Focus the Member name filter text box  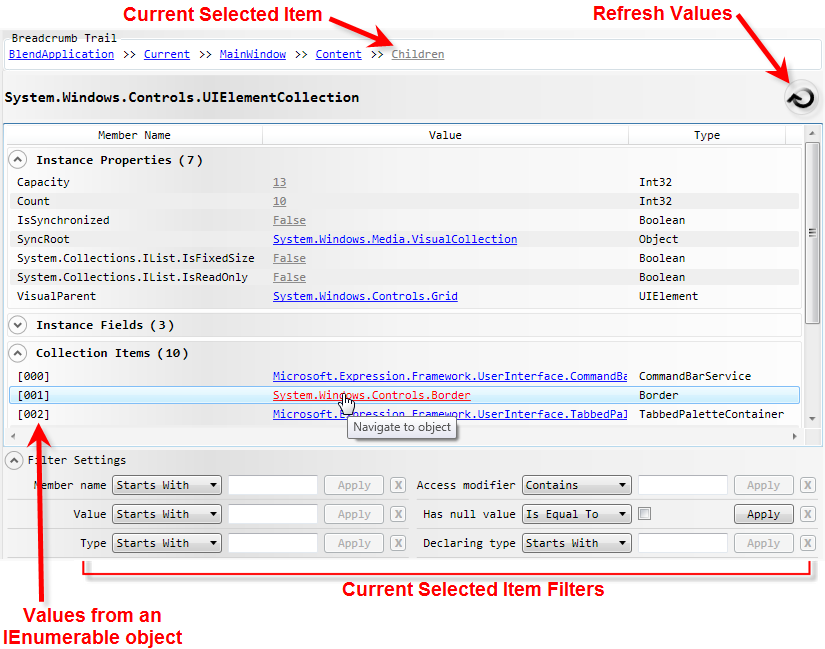pyautogui.click(x=273, y=485)
